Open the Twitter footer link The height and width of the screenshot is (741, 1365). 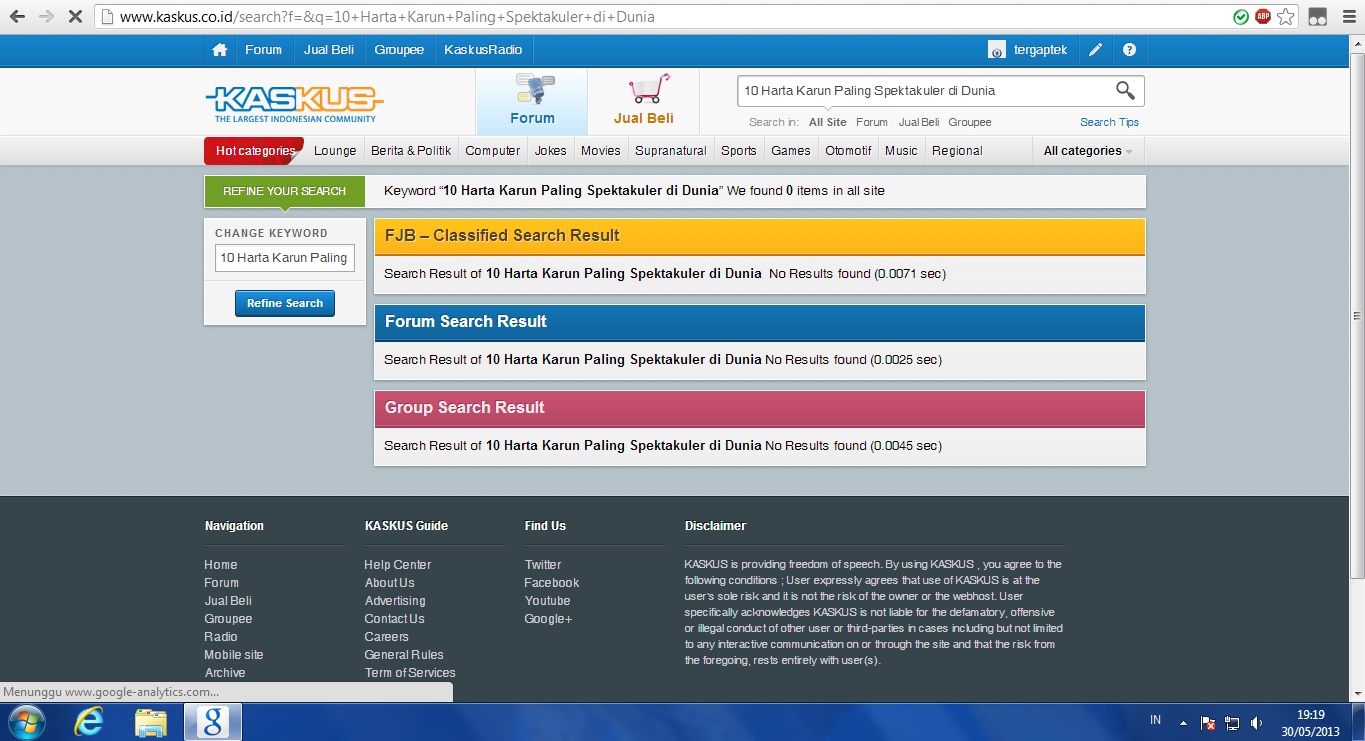[x=543, y=565]
